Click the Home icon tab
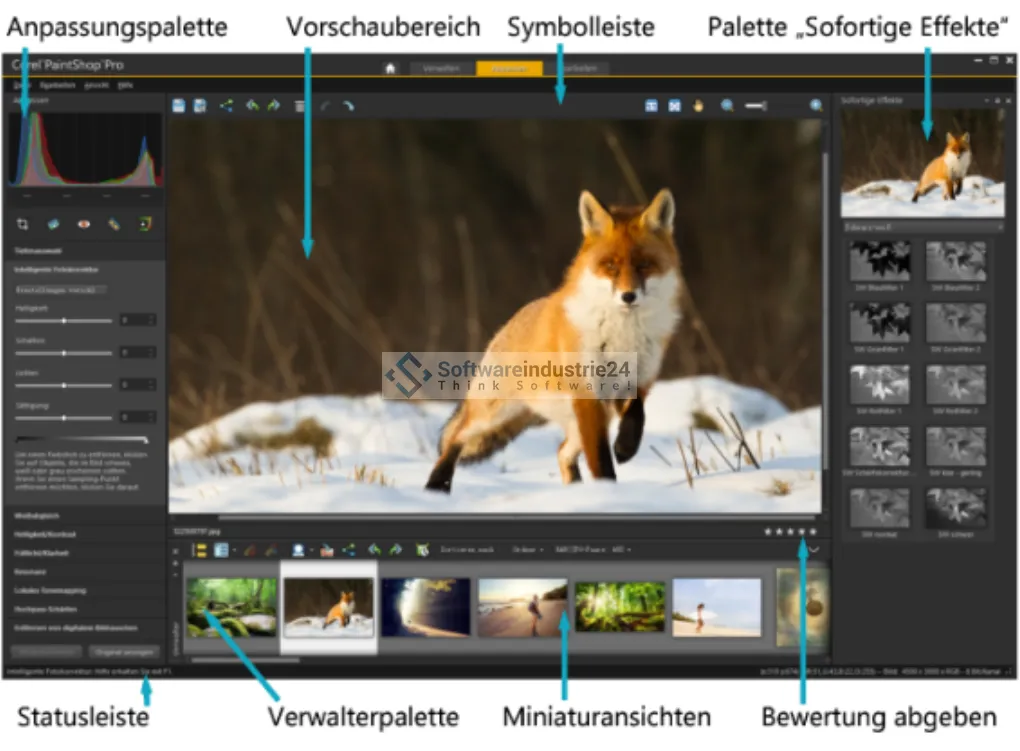 pyautogui.click(x=391, y=69)
